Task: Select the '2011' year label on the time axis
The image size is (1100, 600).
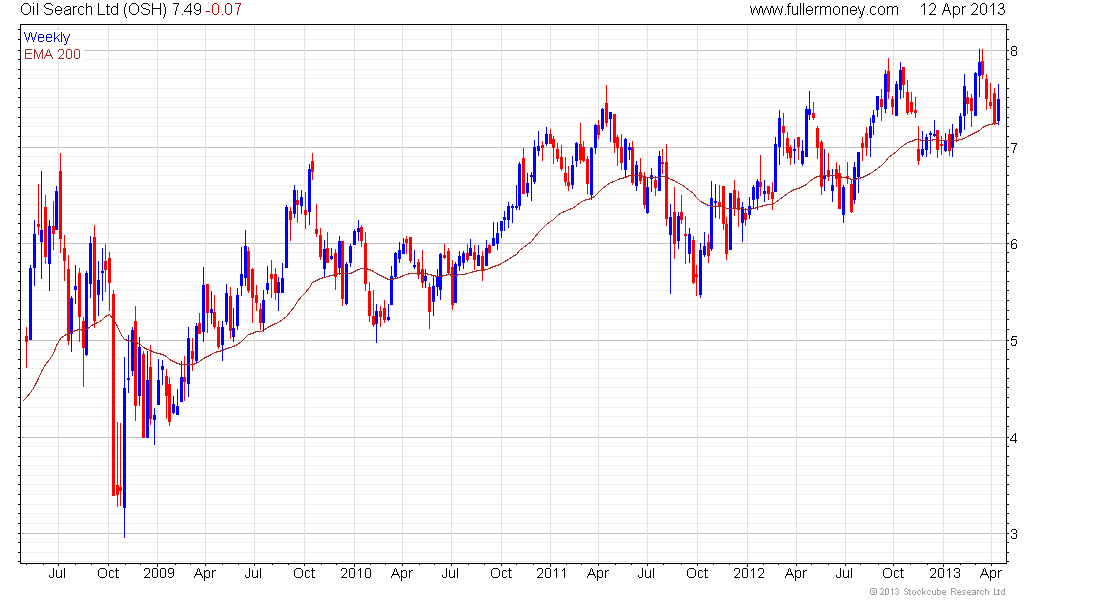Action: (551, 573)
